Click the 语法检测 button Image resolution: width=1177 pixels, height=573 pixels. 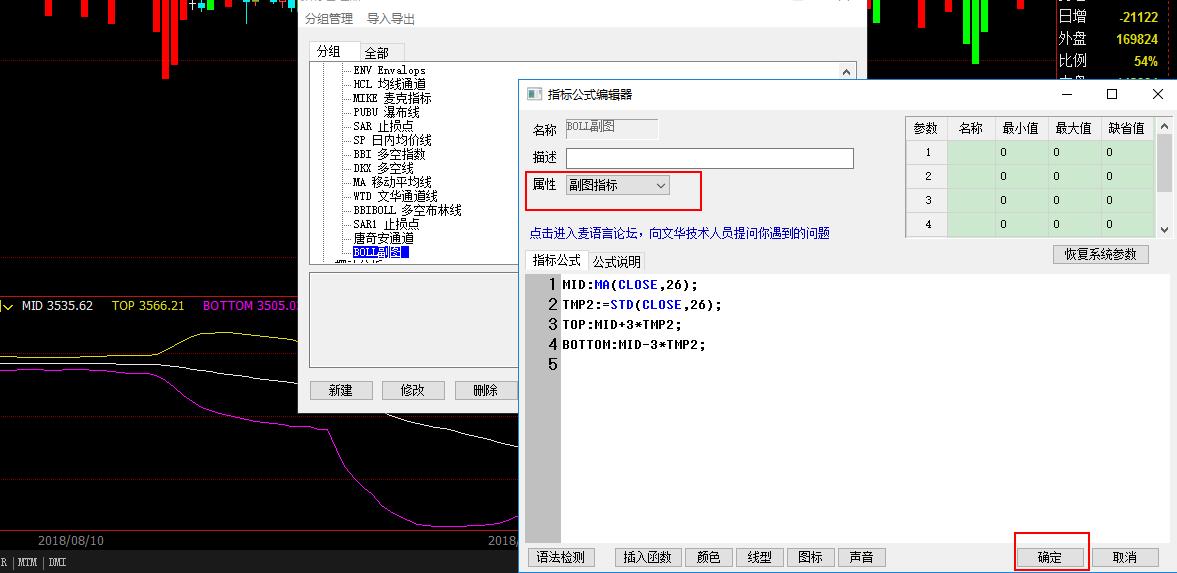coord(561,557)
